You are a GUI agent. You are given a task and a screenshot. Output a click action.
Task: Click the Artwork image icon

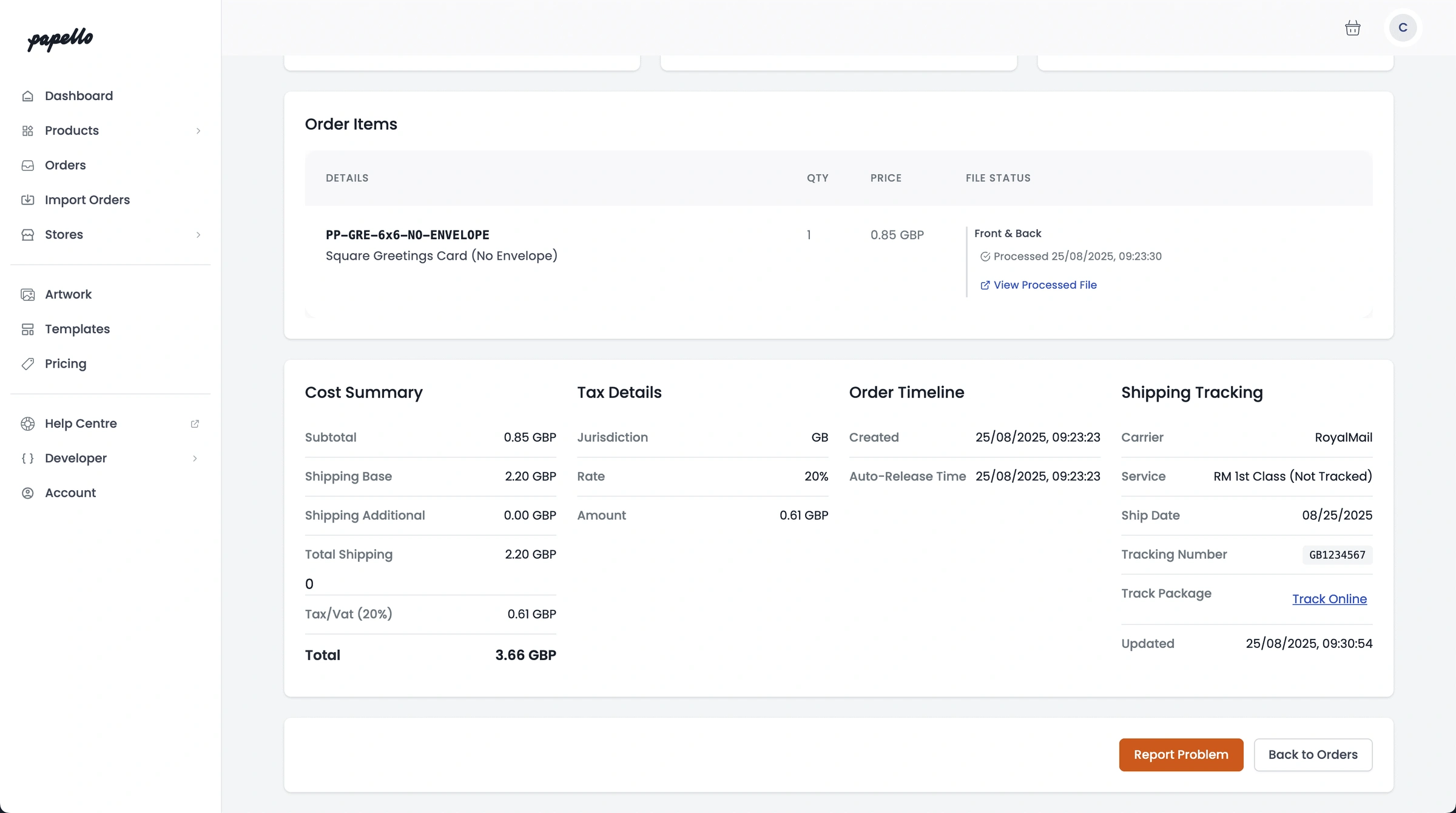click(x=28, y=294)
